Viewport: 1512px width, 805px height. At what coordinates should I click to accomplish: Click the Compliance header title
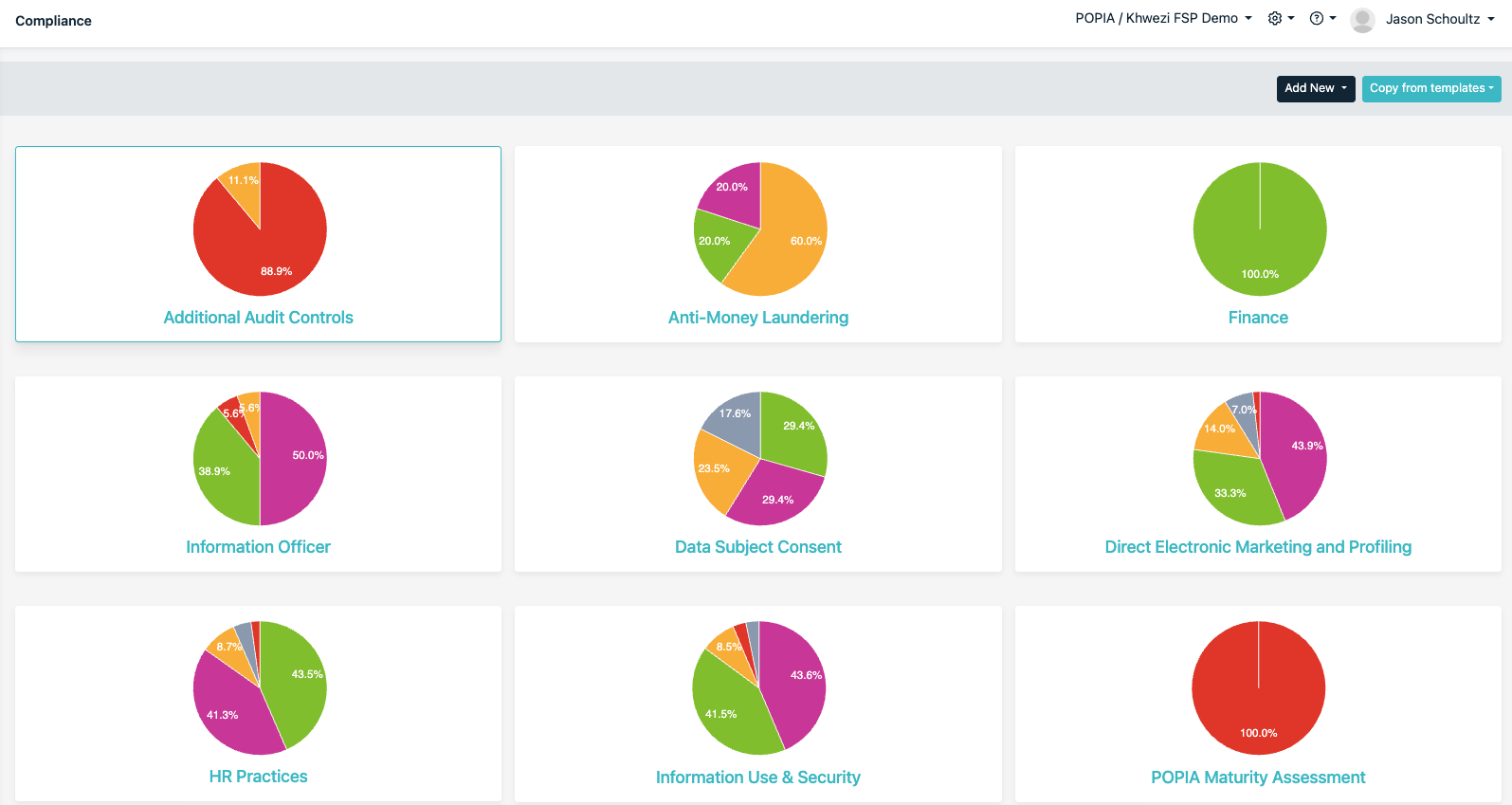pos(53,21)
